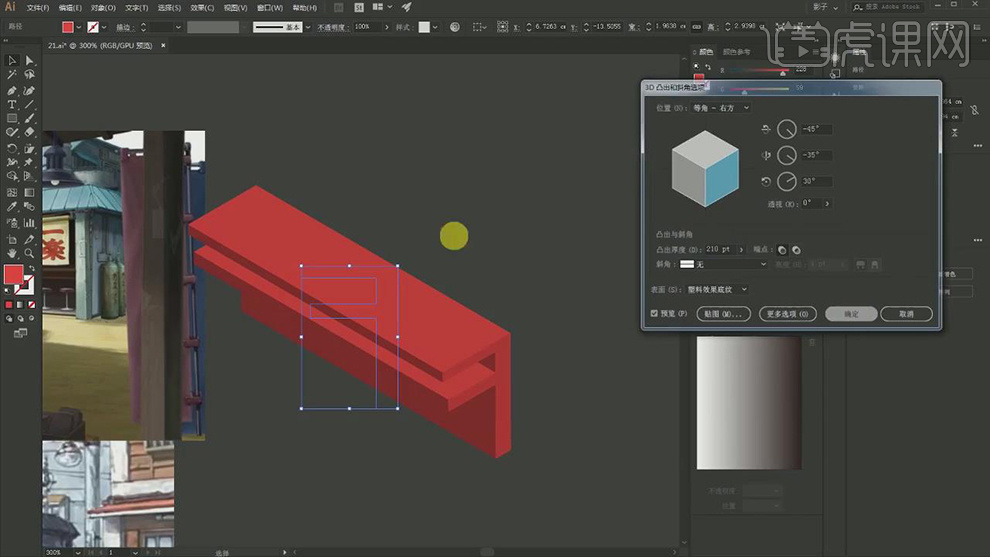Click the red fill color swatch in toolbar
The image size is (990, 557).
coord(14,274)
